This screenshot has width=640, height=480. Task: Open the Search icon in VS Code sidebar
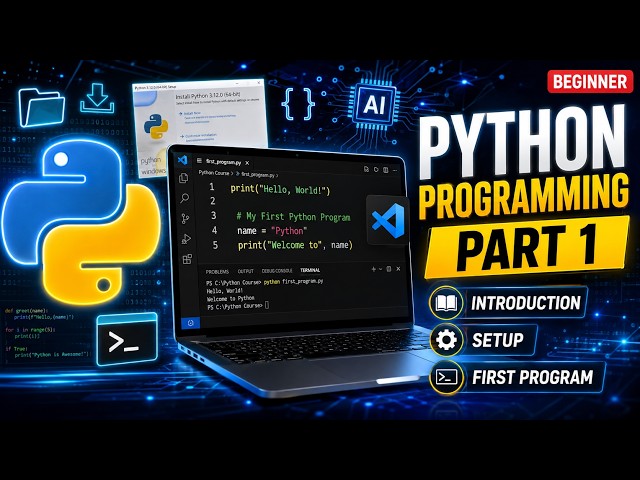(x=184, y=198)
